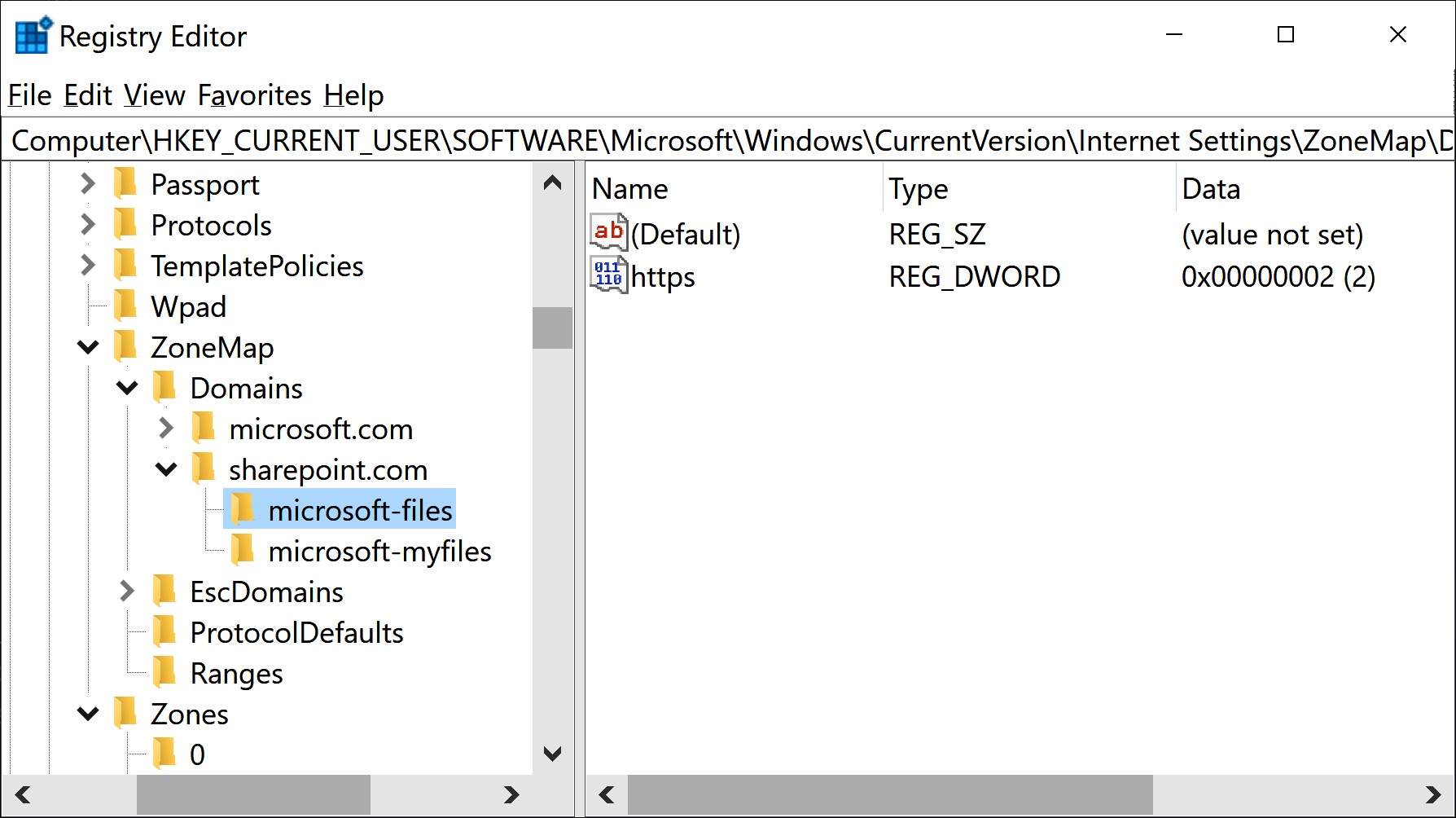Image resolution: width=1456 pixels, height=818 pixels.
Task: Expand the Passport key
Action: point(88,184)
